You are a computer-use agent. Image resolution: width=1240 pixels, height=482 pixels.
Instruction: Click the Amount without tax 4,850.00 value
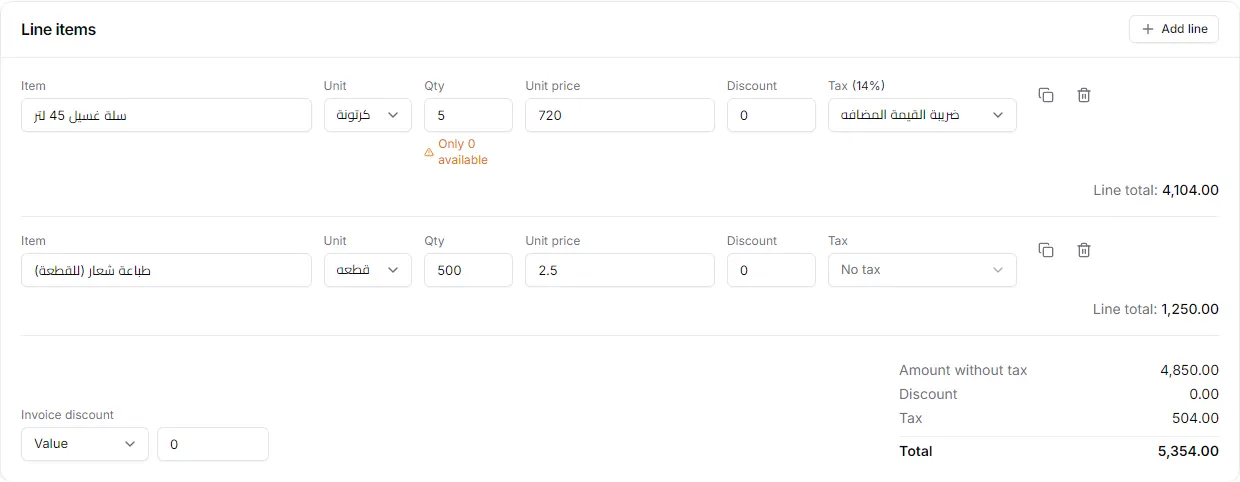coord(1189,370)
